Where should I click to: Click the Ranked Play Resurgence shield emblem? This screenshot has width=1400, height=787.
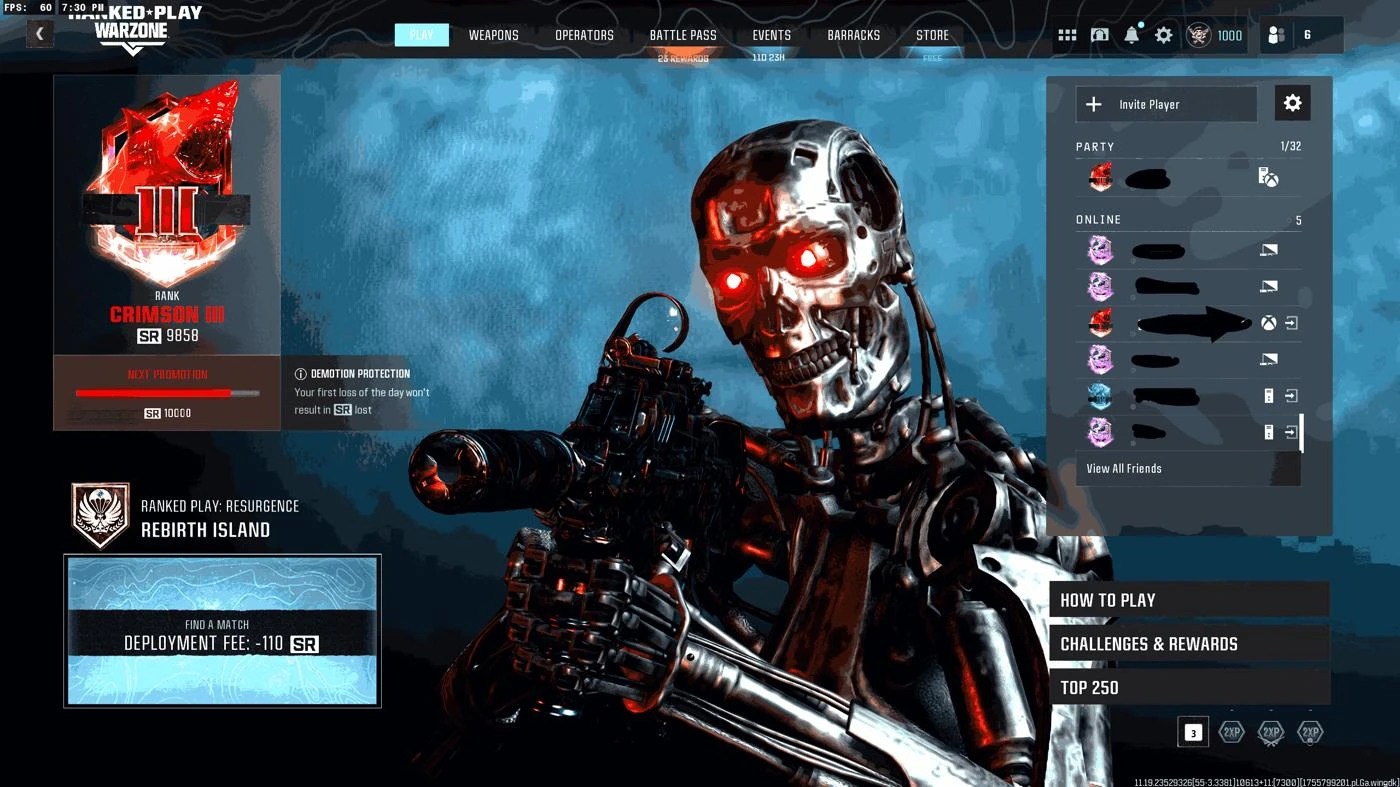[x=101, y=516]
